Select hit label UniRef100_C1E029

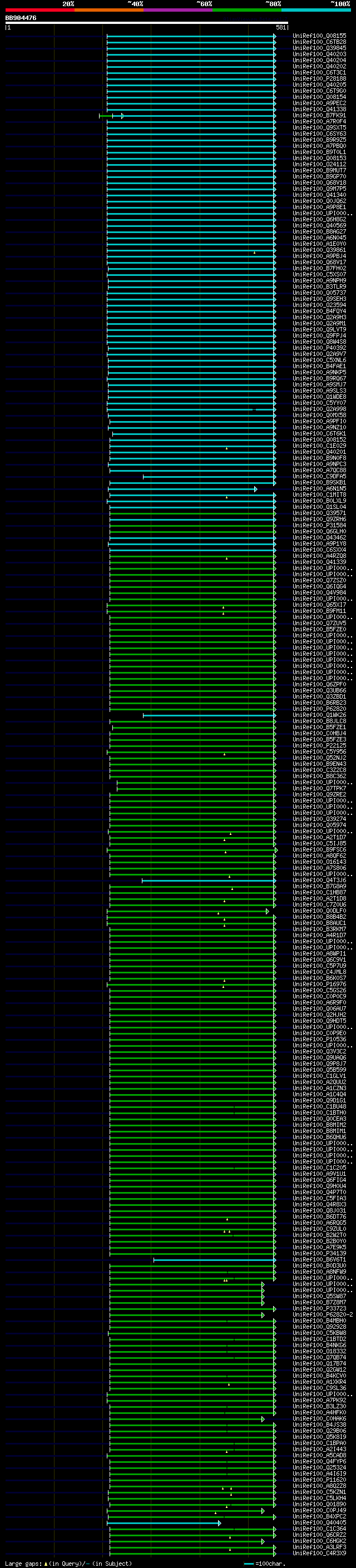tap(319, 446)
